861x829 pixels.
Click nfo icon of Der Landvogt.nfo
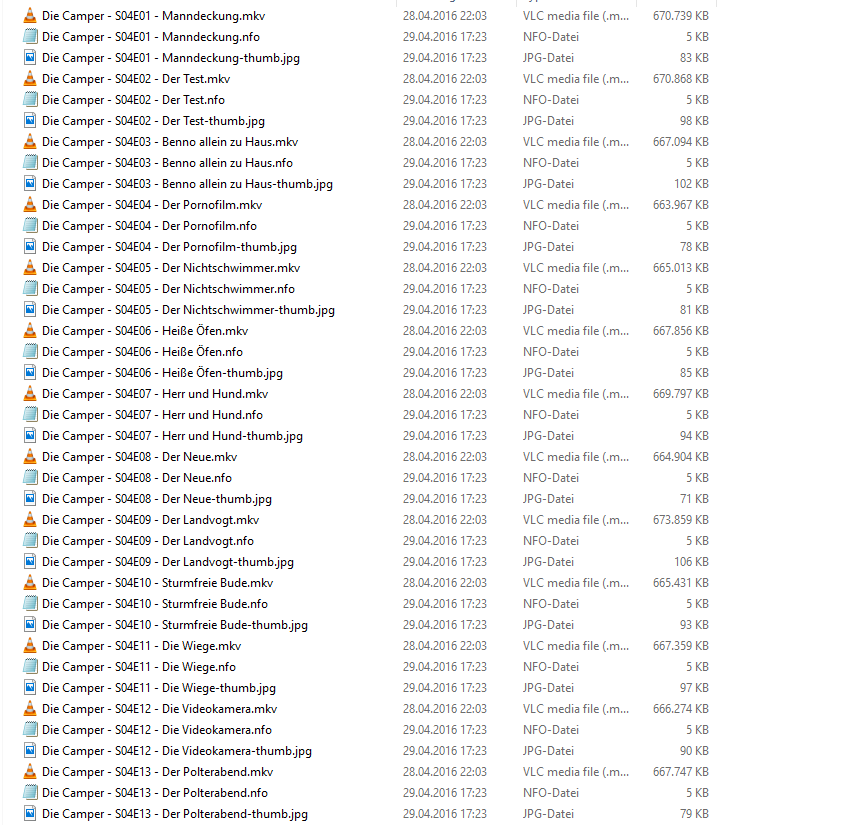click(30, 541)
